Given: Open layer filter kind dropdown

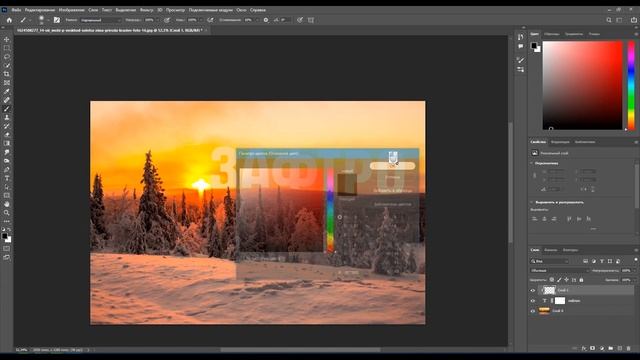Looking at the screenshot, I should point(549,261).
